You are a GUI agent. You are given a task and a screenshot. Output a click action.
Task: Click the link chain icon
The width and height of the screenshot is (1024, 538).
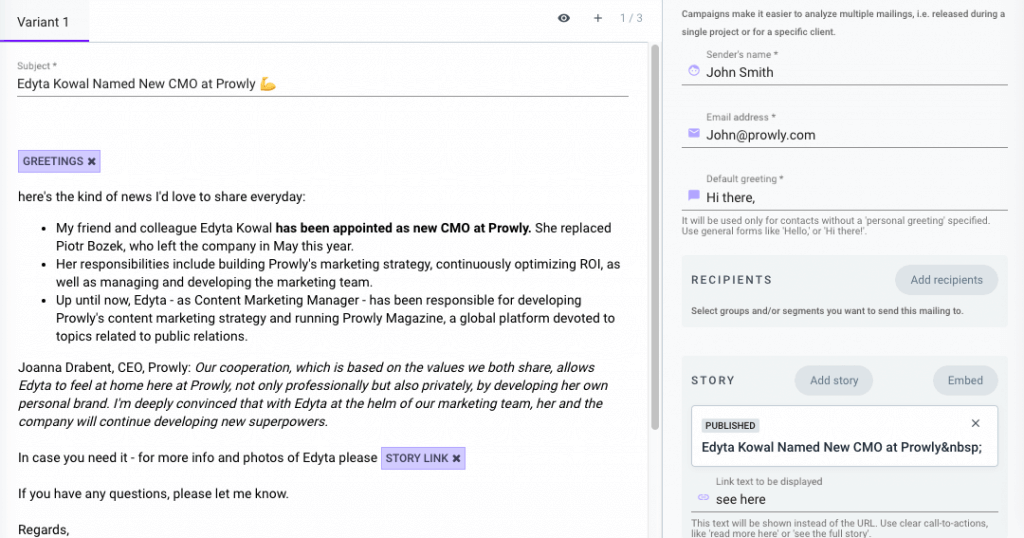(702, 498)
